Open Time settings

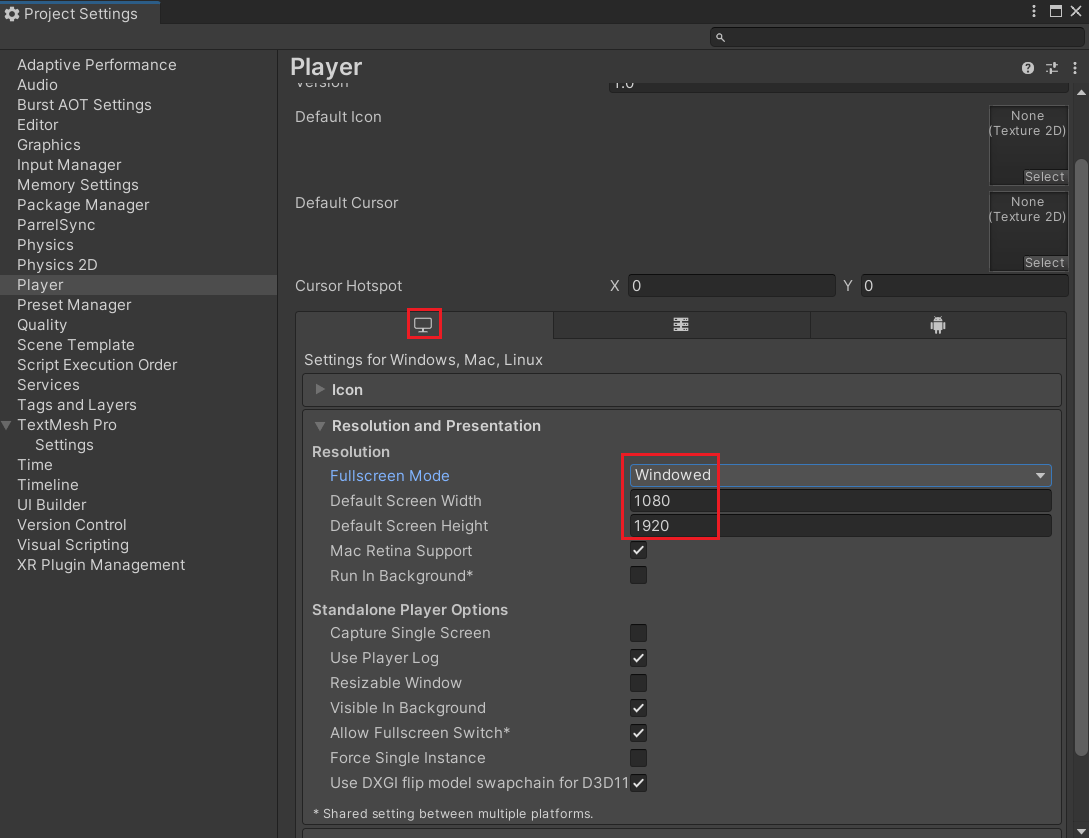35,465
